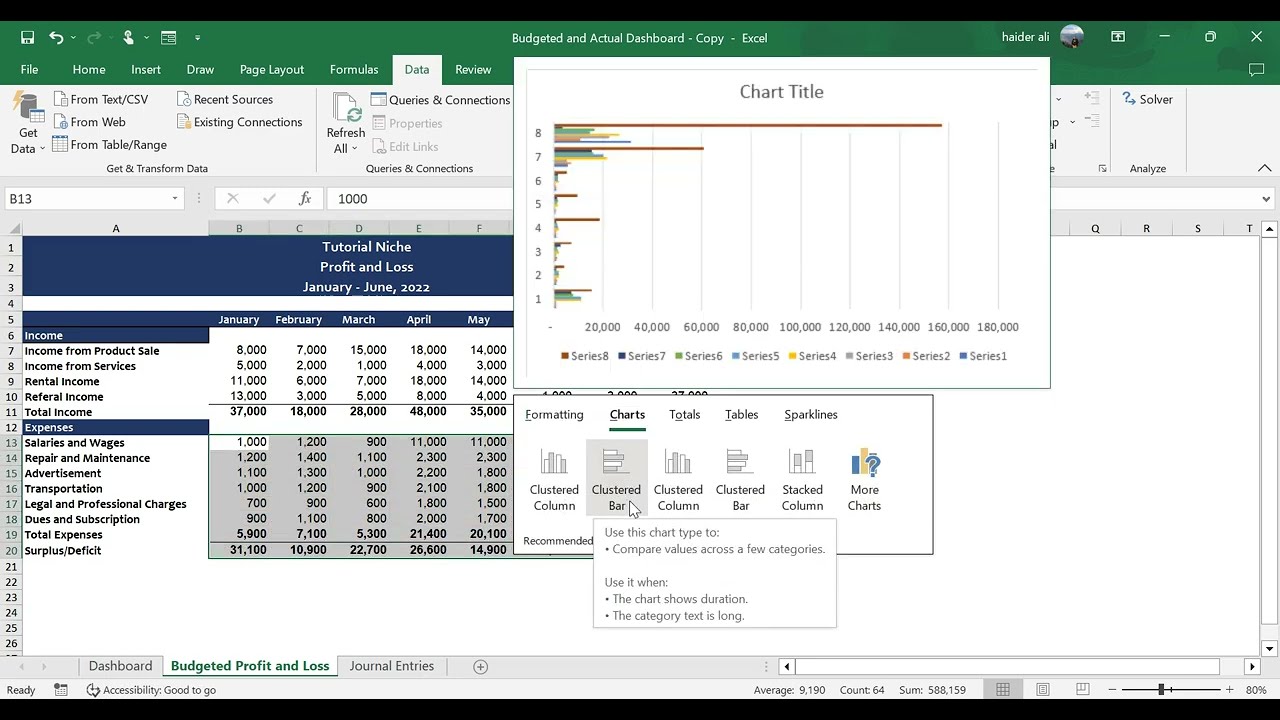Click the Insert Function fx button
Image resolution: width=1280 pixels, height=720 pixels.
pos(305,198)
